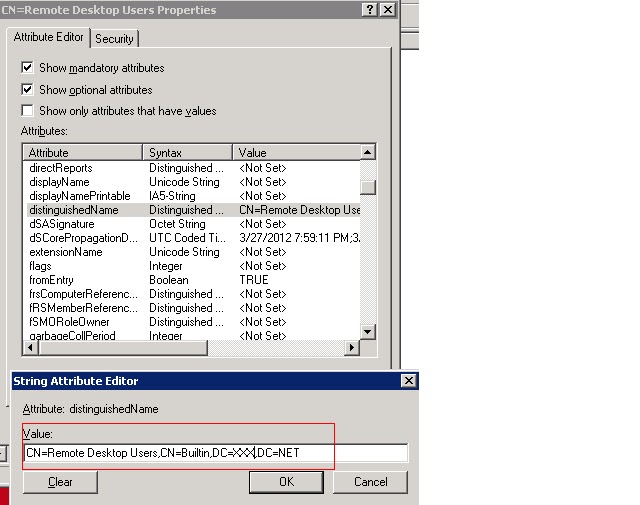Image resolution: width=640 pixels, height=505 pixels.
Task: Select the Attribute Editor tab
Action: pos(47,37)
